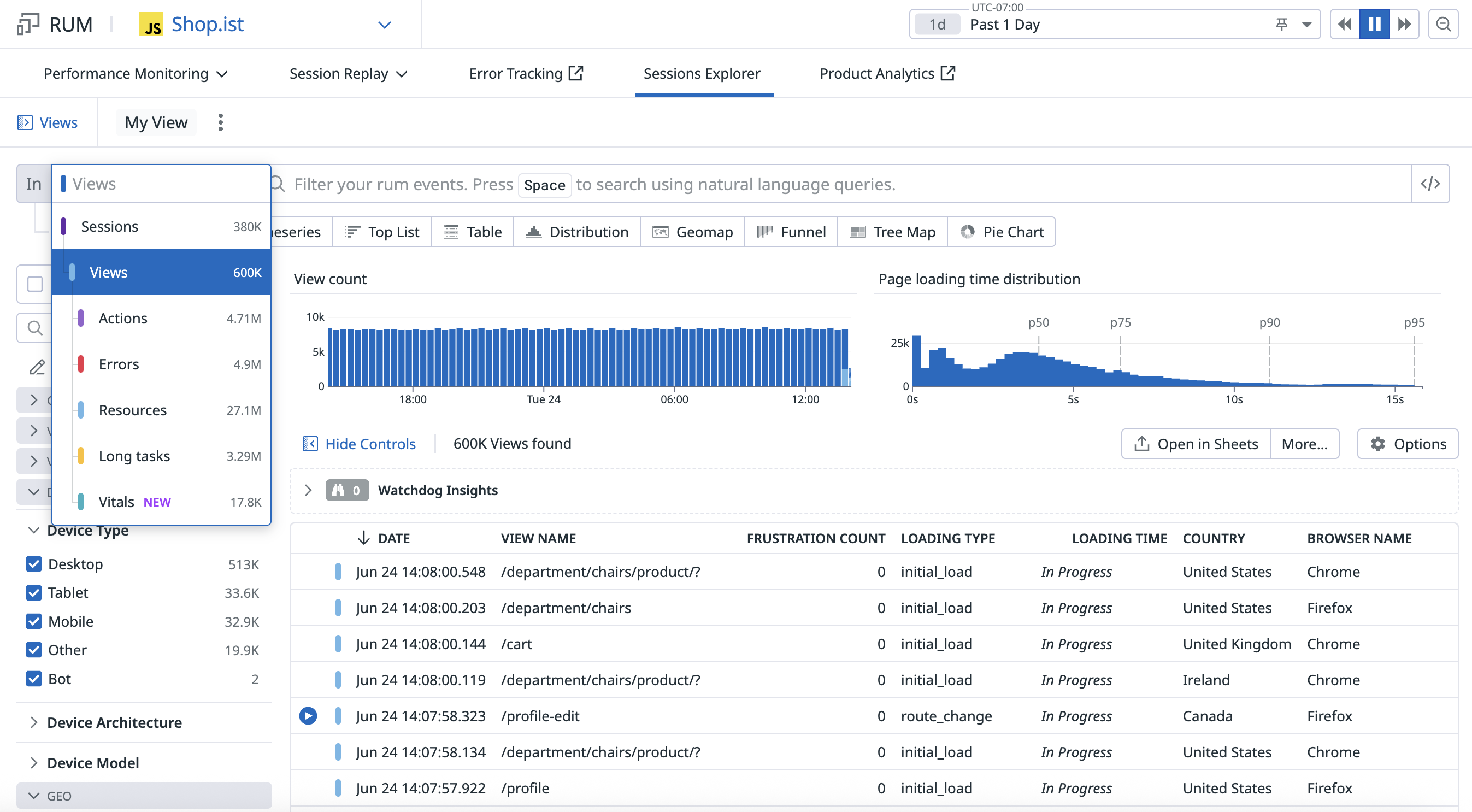Switch to Pie Chart visualization
The image size is (1472, 812).
1002,232
